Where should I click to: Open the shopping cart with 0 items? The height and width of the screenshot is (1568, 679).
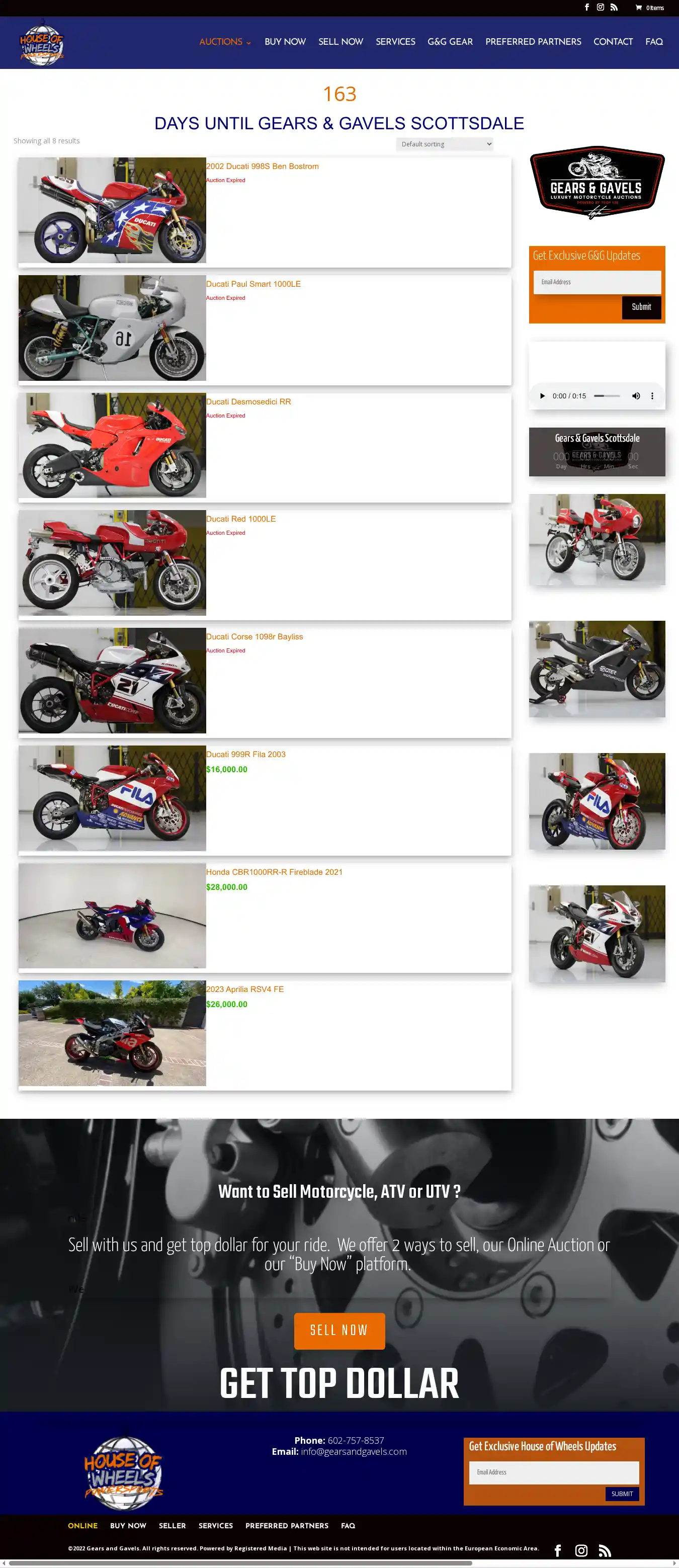(649, 8)
